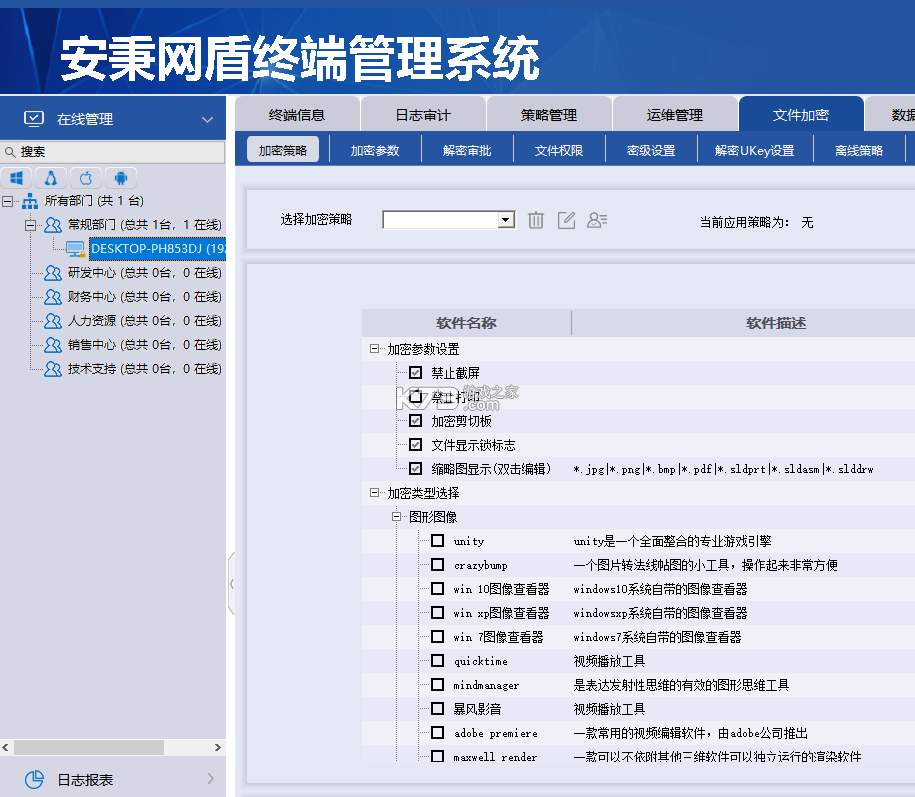Select the maxwell render row

638,756
